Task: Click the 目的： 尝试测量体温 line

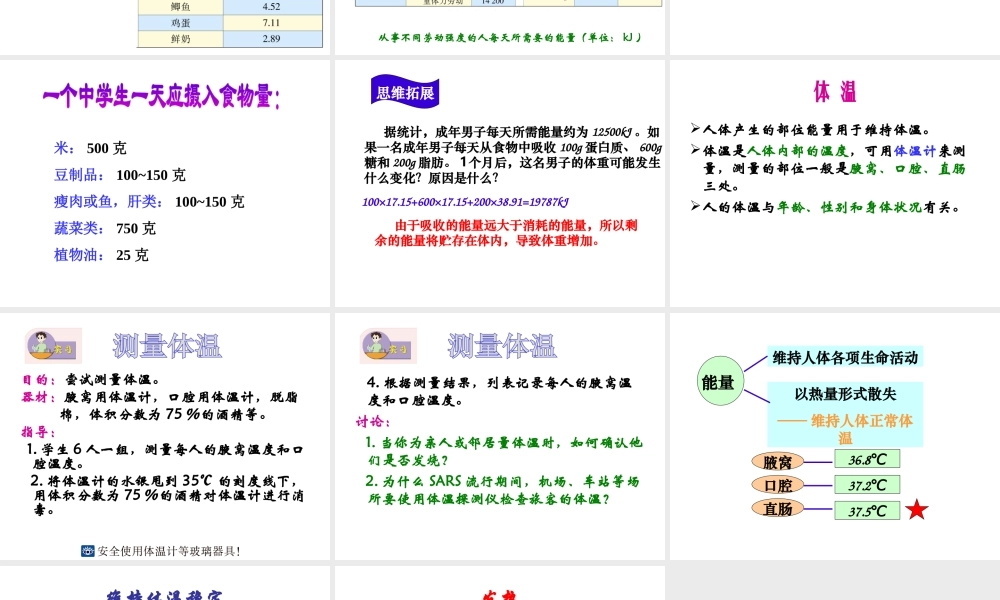Action: coord(91,379)
